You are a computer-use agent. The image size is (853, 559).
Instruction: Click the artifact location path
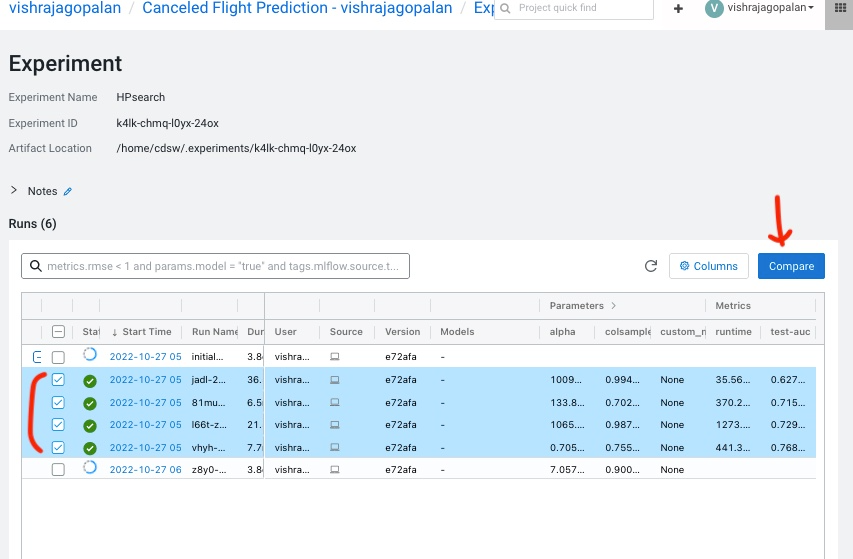(x=236, y=148)
